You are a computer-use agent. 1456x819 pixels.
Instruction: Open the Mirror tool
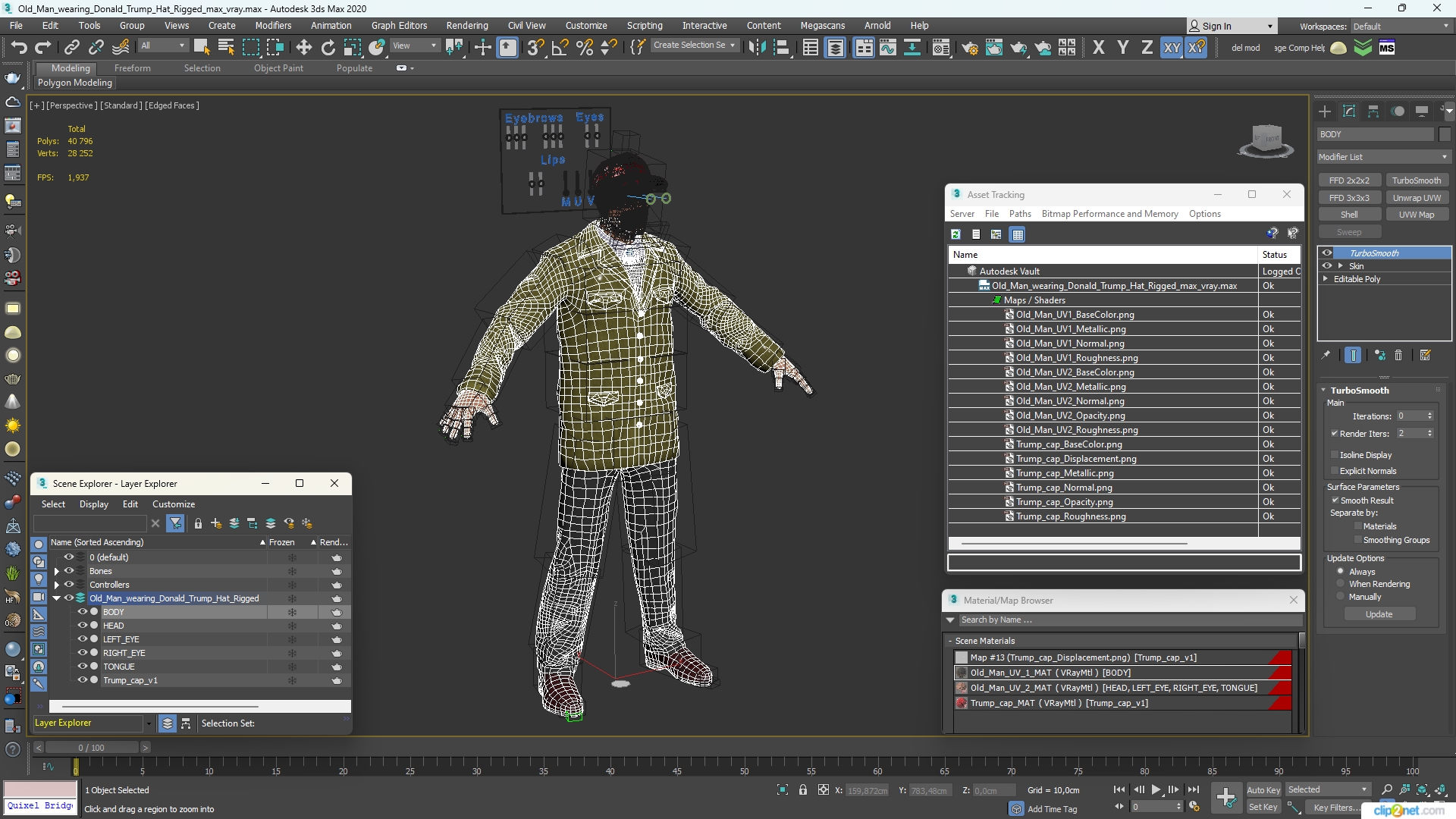click(756, 47)
